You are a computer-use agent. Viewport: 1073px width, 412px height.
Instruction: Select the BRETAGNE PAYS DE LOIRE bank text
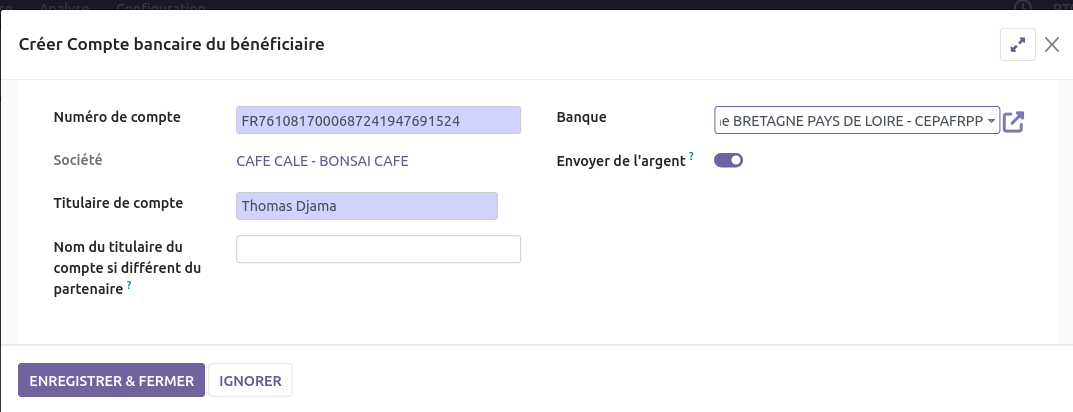852,120
